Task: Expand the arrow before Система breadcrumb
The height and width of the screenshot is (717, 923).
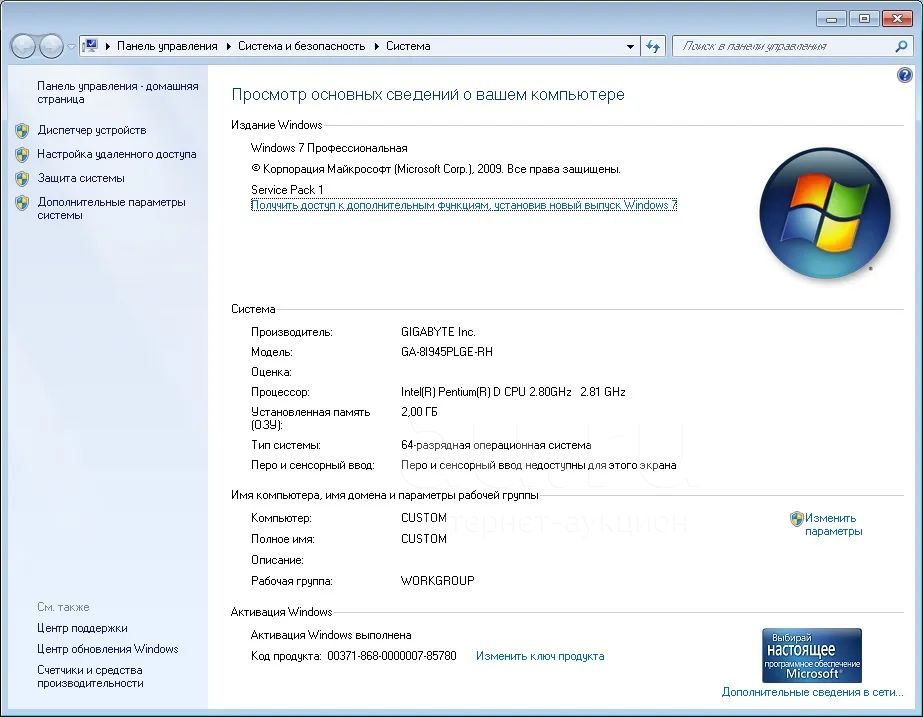Action: [377, 47]
